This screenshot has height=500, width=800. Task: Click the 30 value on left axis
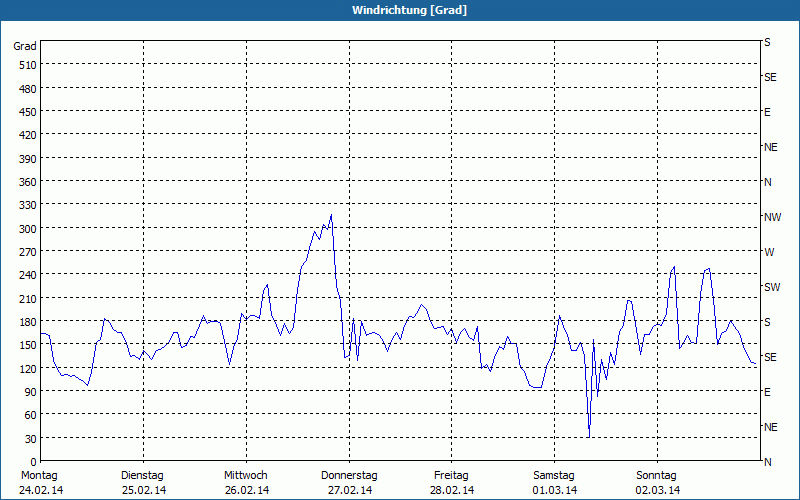pos(31,439)
